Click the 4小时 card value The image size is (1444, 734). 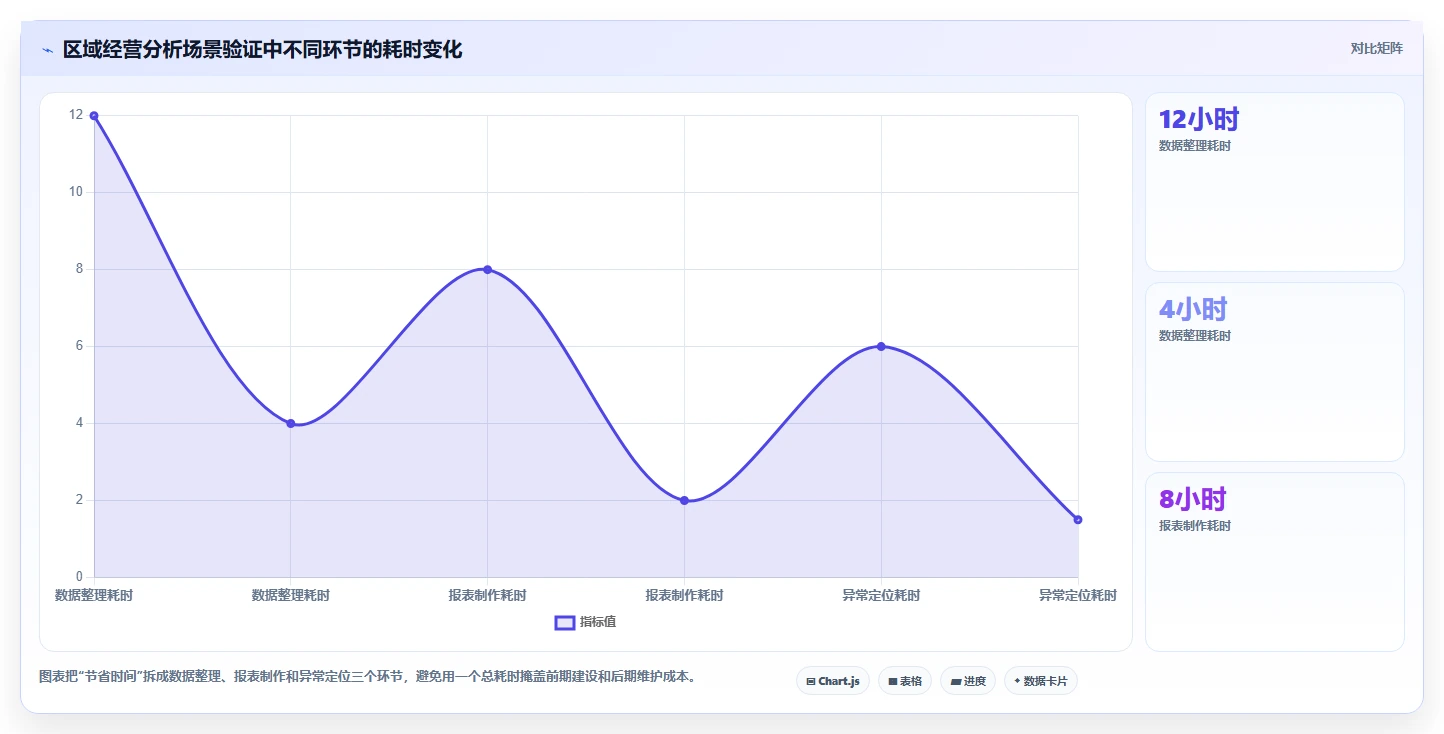pos(1193,310)
